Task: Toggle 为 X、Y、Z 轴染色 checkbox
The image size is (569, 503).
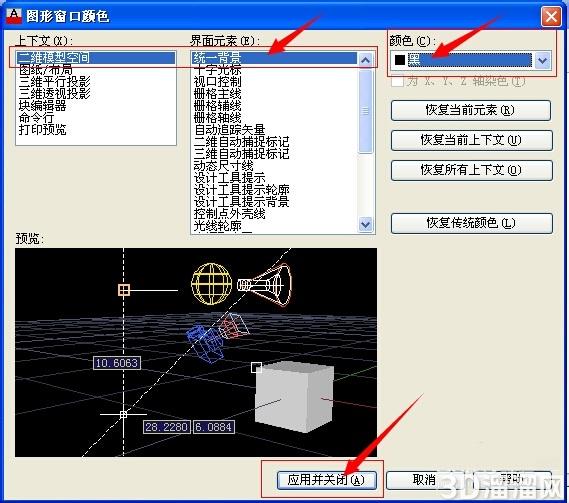Action: [397, 81]
